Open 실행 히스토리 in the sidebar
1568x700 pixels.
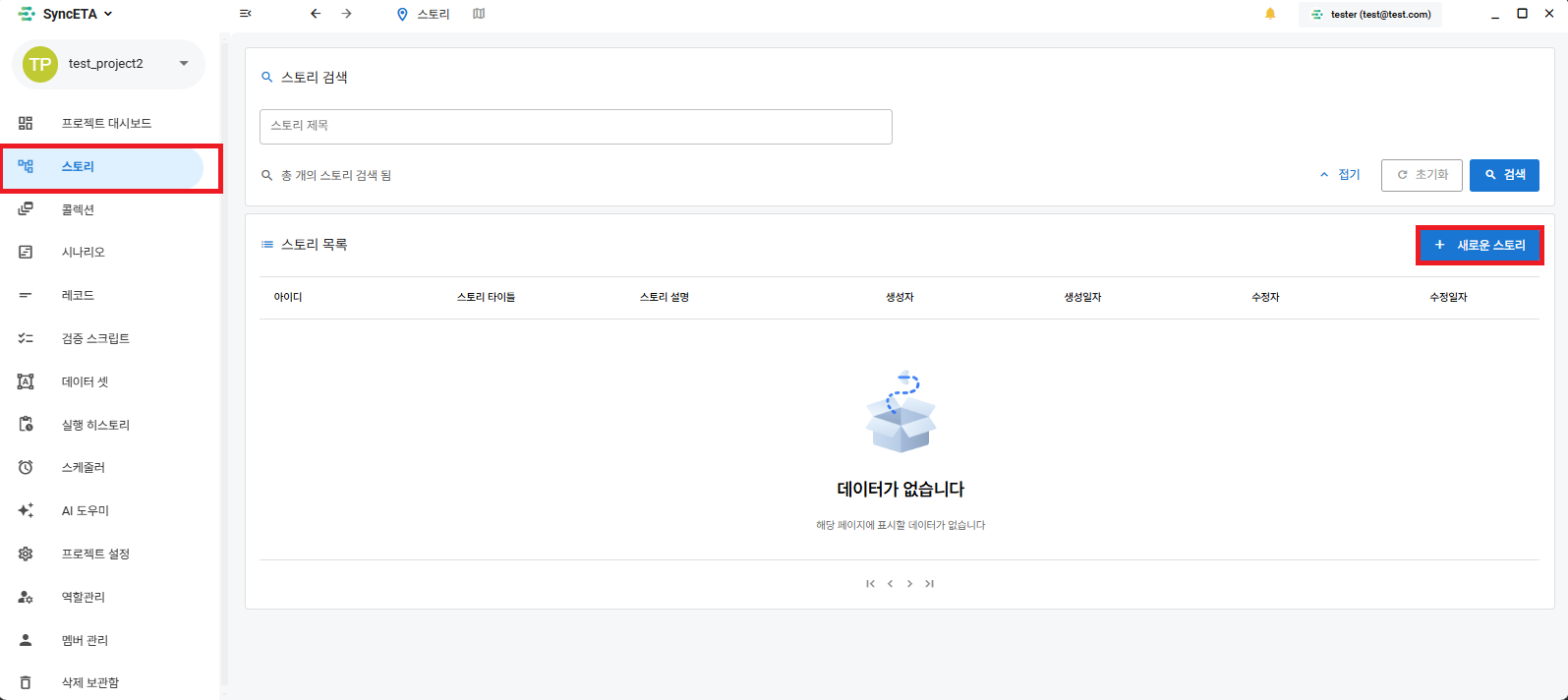coord(95,425)
